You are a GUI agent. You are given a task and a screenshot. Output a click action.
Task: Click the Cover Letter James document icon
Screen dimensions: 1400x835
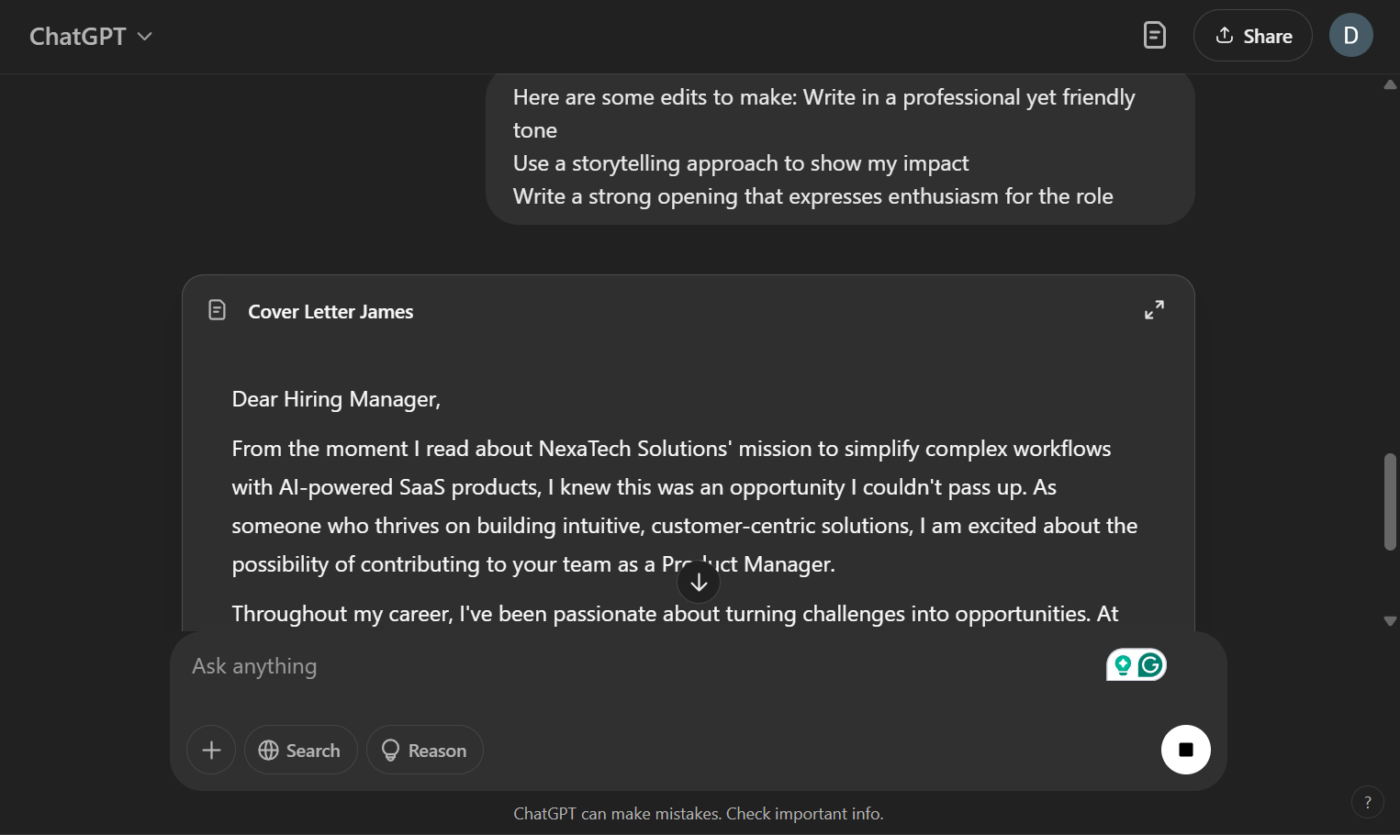217,310
